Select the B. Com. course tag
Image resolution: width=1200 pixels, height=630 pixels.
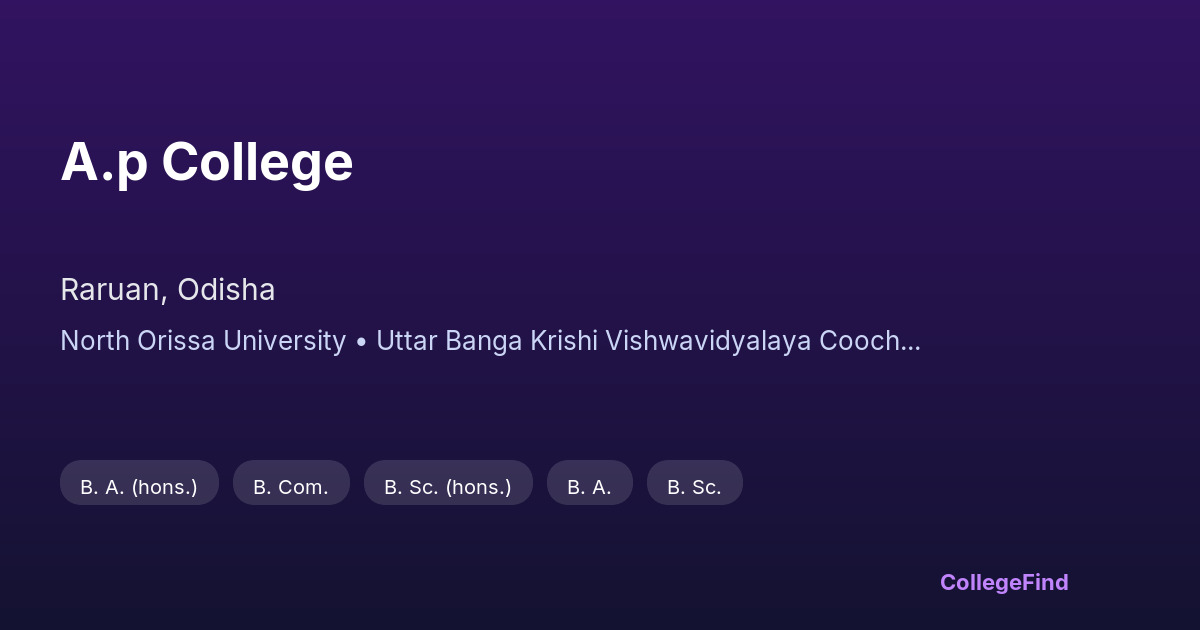(291, 487)
